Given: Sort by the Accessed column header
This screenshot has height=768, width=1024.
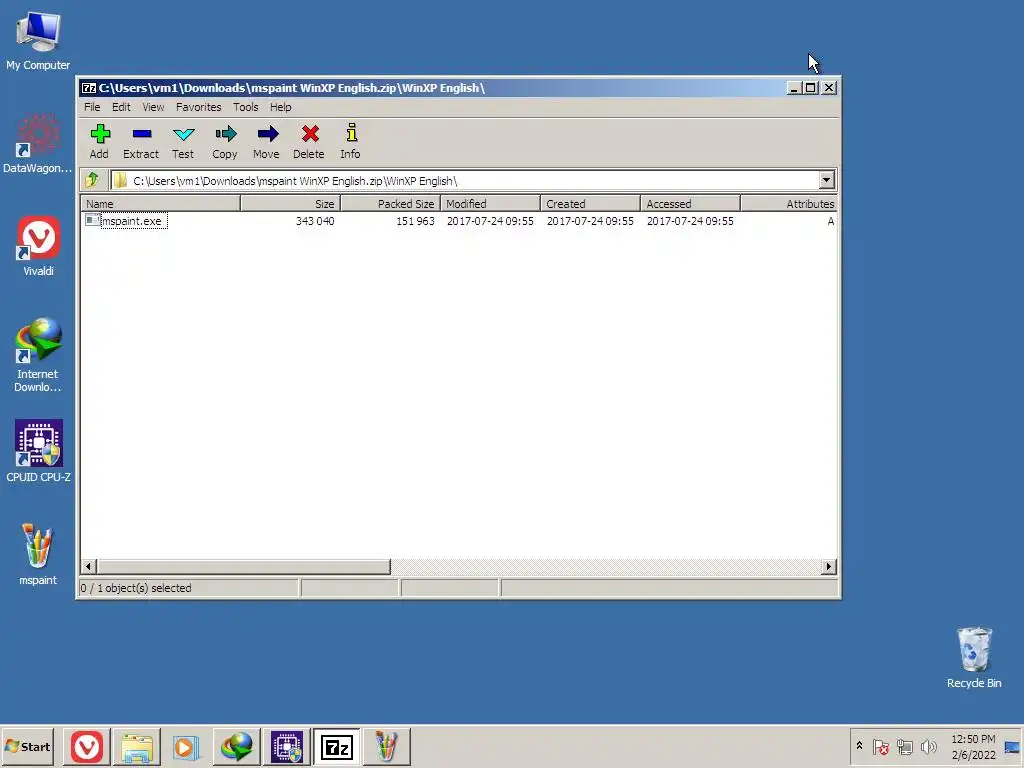Looking at the screenshot, I should point(690,204).
